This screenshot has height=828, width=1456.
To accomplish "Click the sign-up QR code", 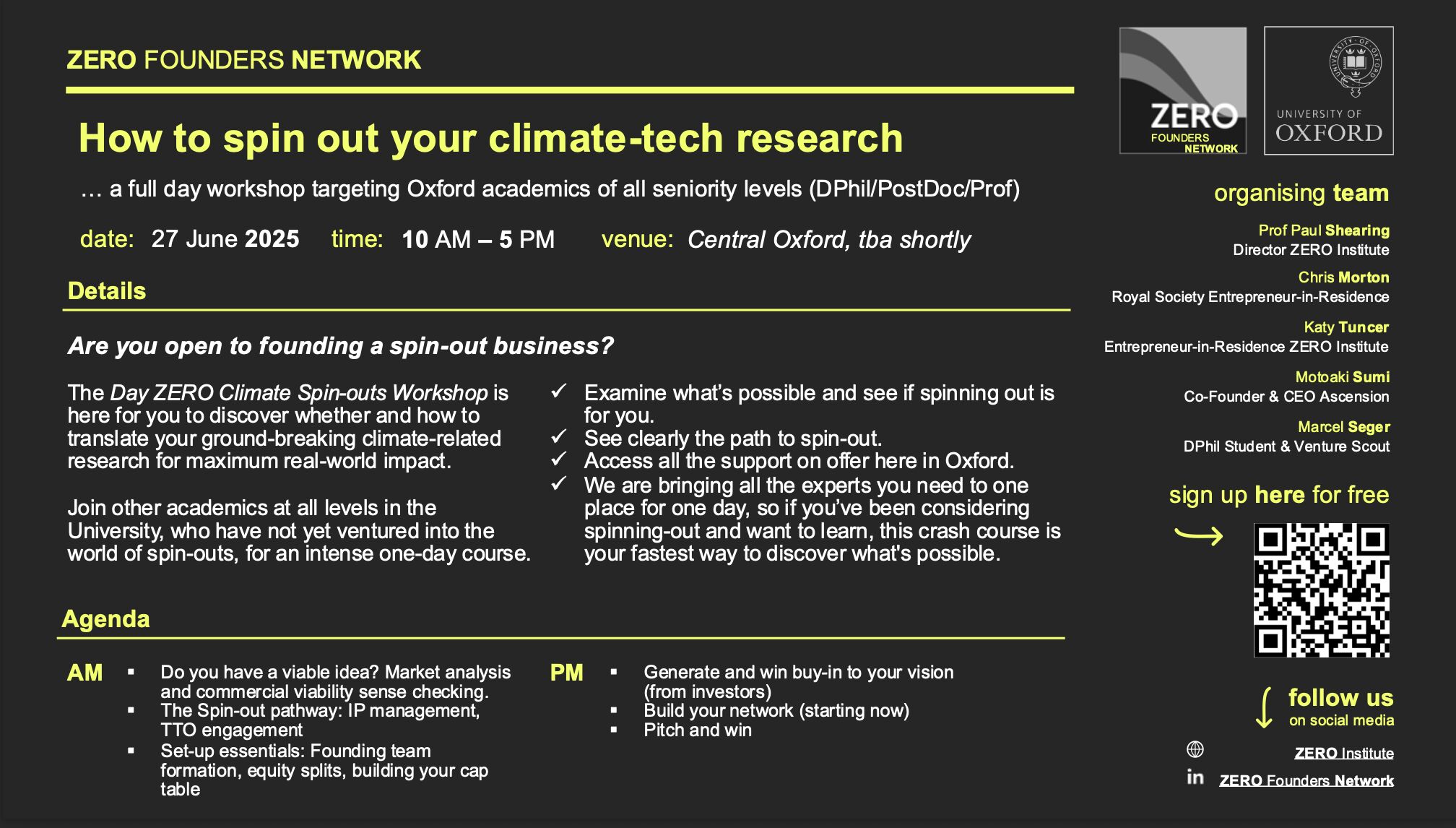I will 1322,590.
